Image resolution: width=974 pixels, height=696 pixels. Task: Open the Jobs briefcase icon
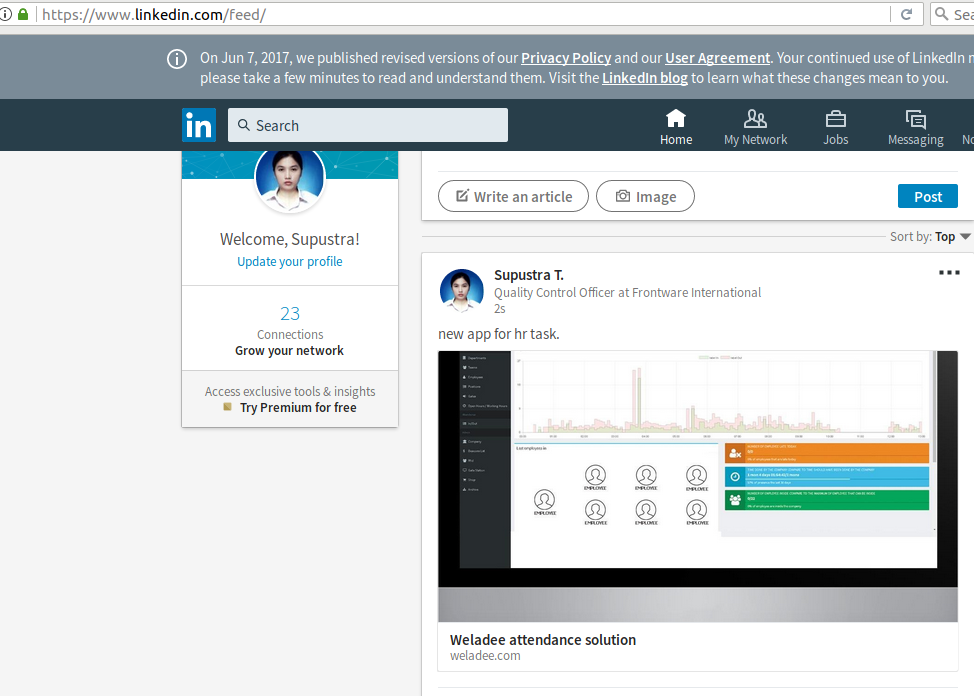point(835,119)
